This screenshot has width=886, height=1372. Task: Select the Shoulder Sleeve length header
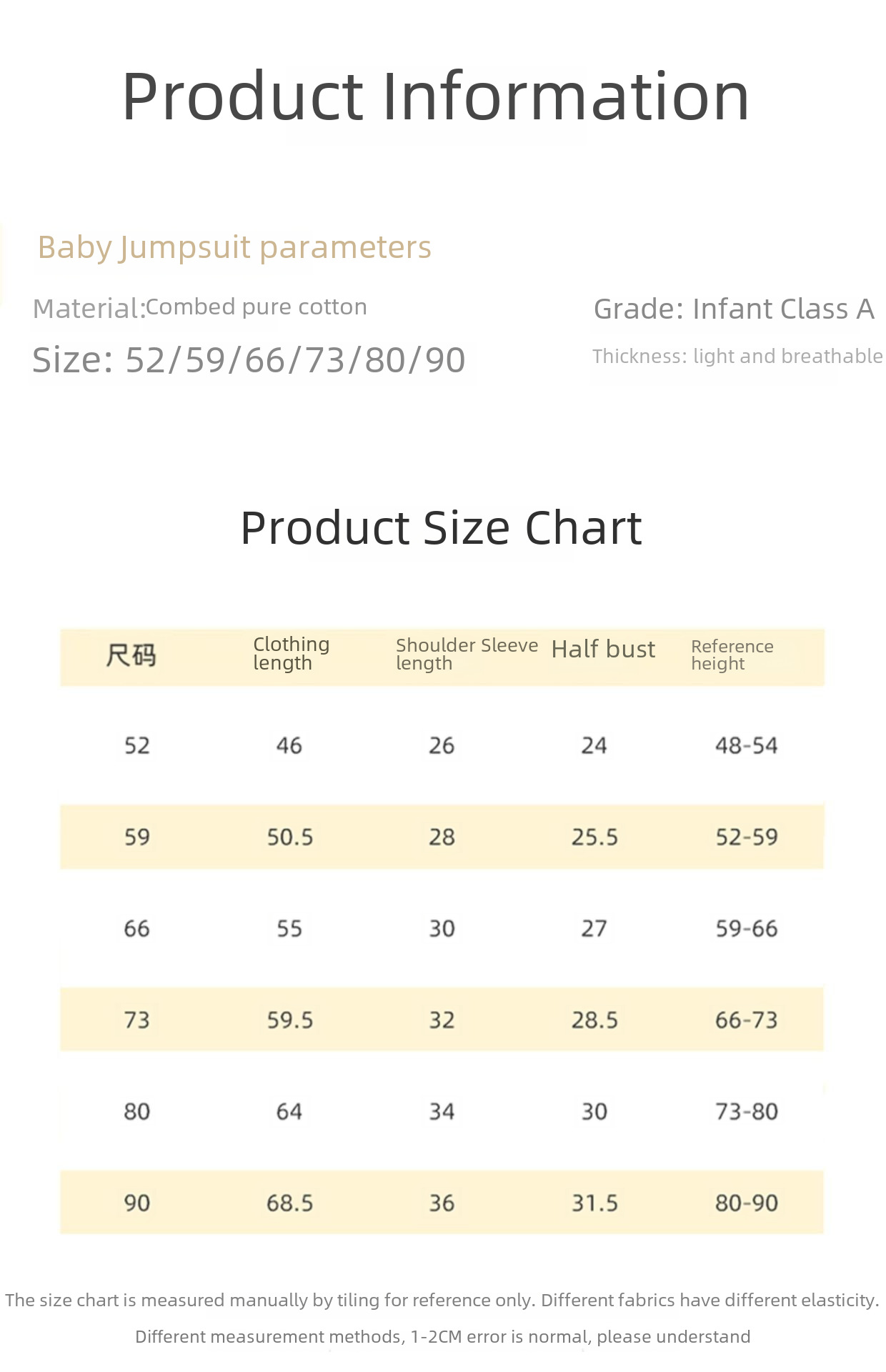466,654
